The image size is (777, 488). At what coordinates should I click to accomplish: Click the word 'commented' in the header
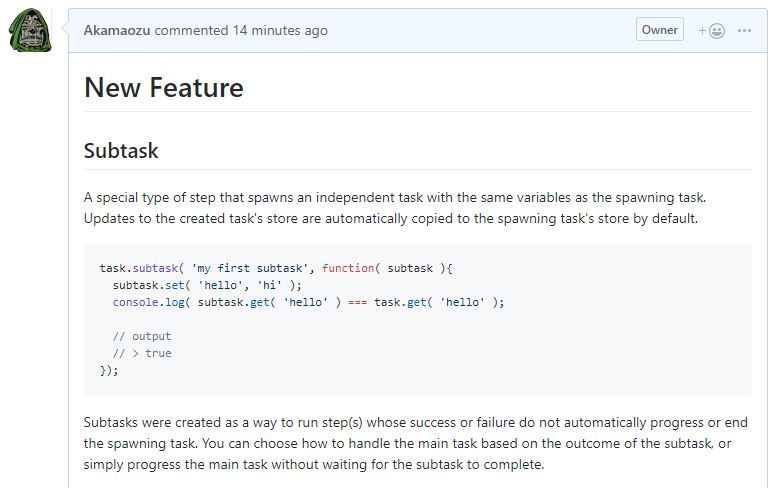[x=190, y=30]
